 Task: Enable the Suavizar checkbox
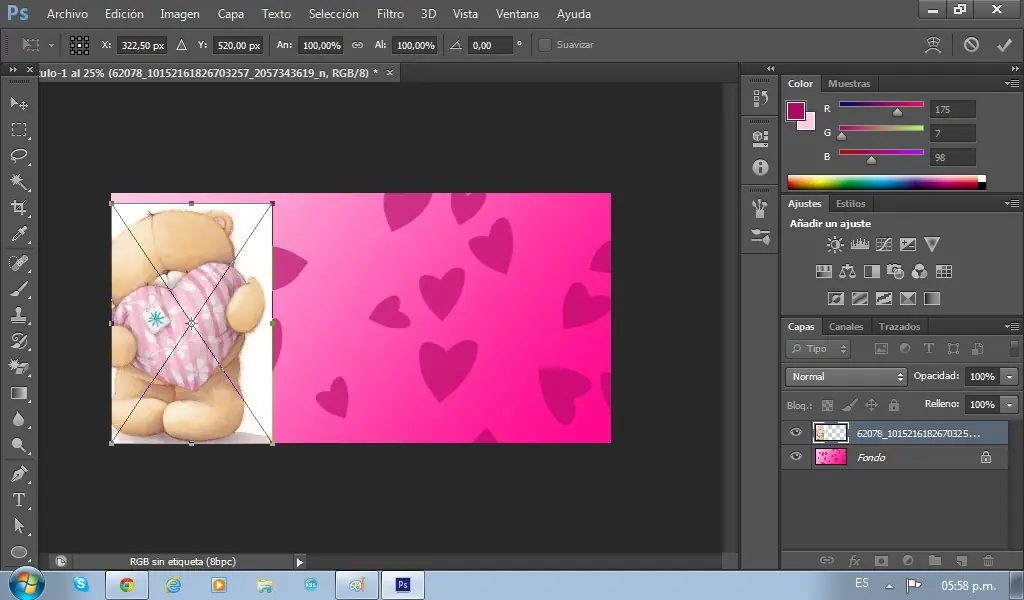click(545, 45)
